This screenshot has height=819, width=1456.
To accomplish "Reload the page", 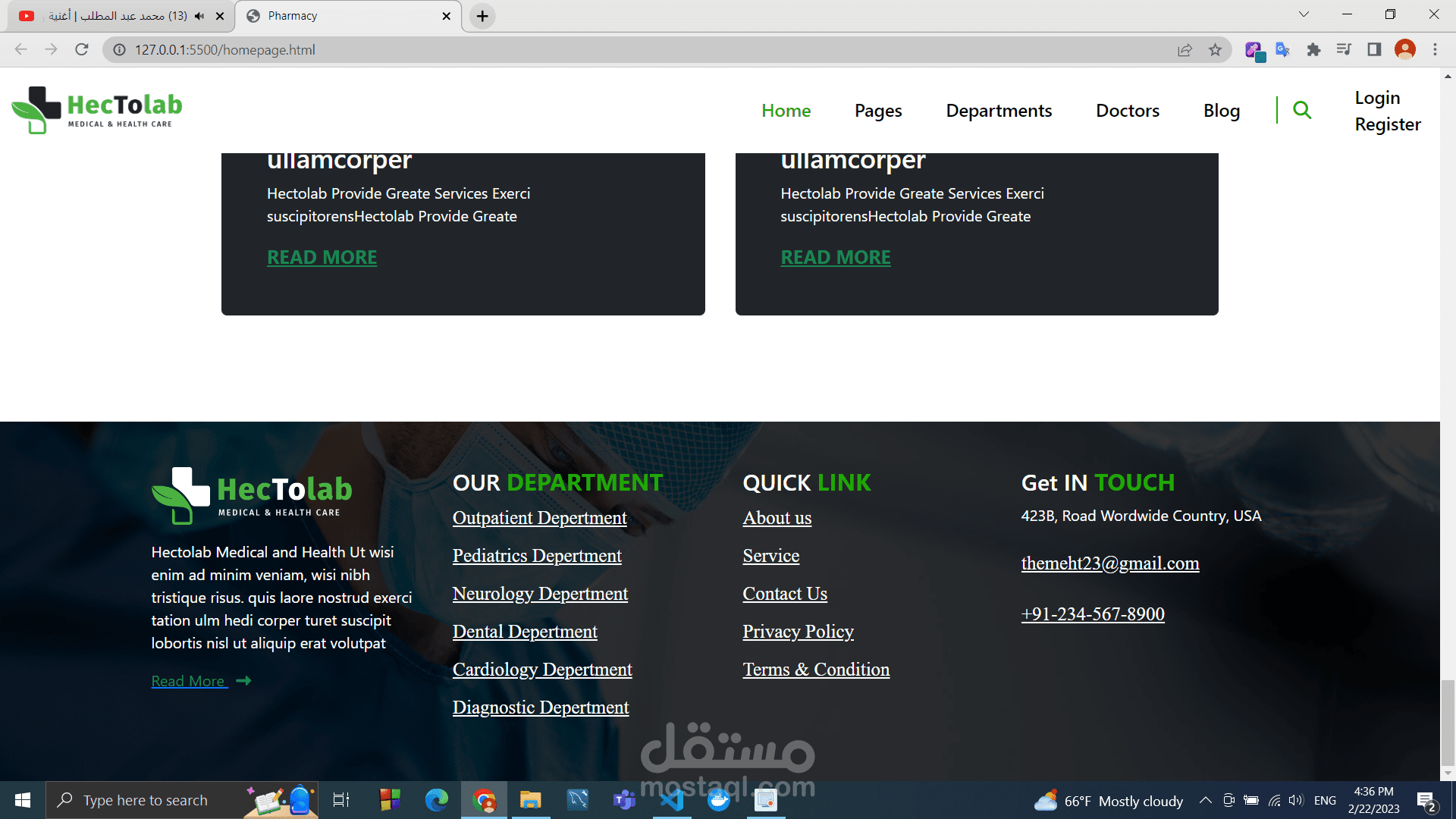I will coord(82,50).
